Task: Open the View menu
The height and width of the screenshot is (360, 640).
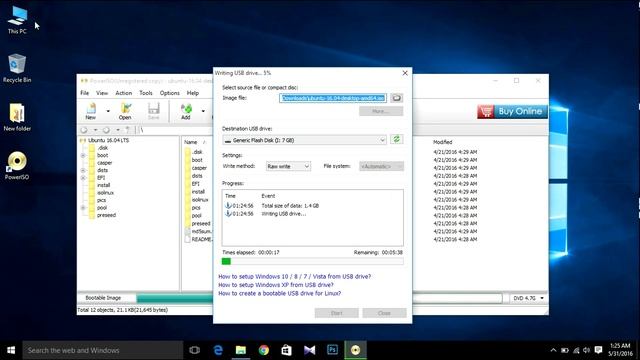Action: [102, 93]
